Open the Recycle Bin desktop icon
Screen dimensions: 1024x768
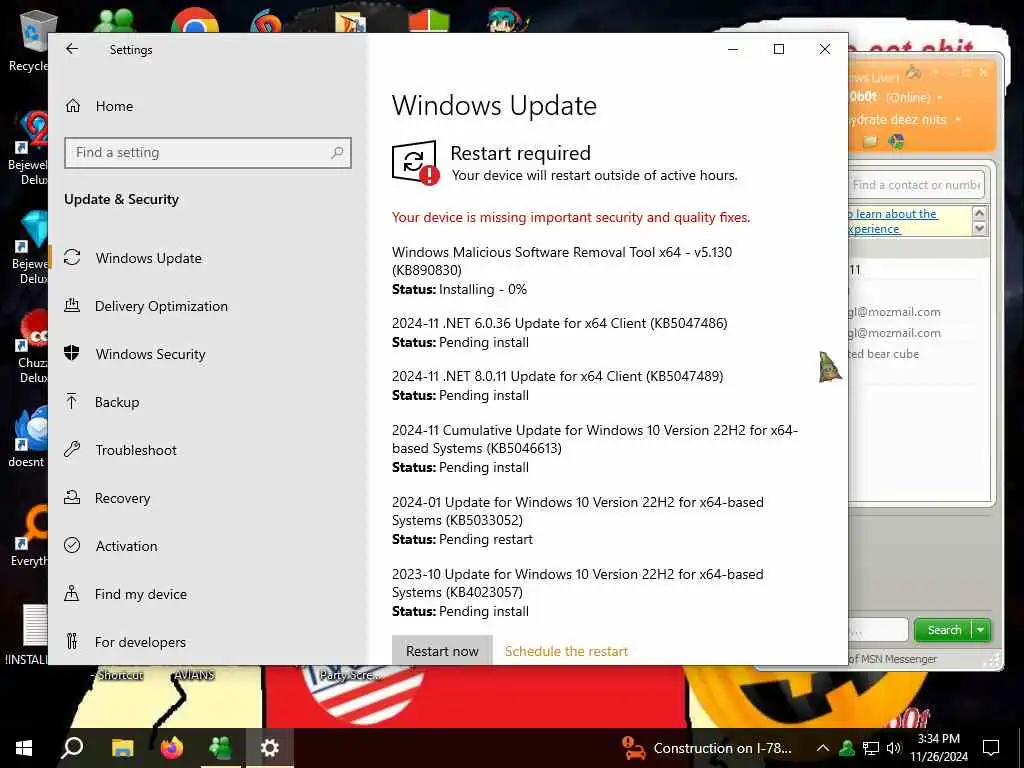pos(29,40)
